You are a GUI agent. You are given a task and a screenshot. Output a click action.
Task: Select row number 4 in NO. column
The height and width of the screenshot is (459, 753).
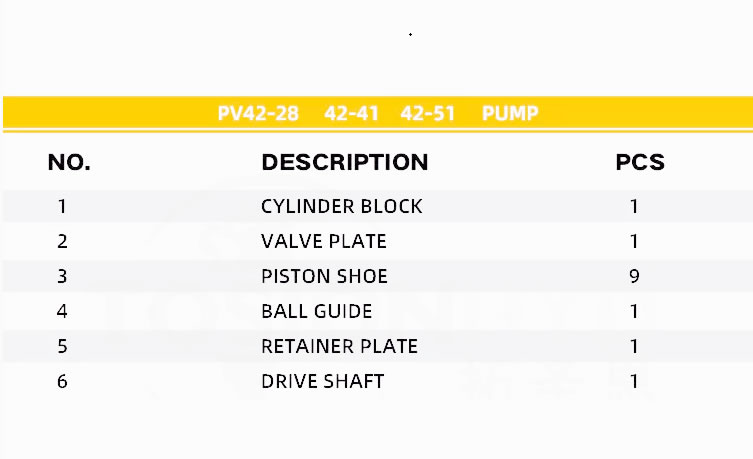point(62,312)
